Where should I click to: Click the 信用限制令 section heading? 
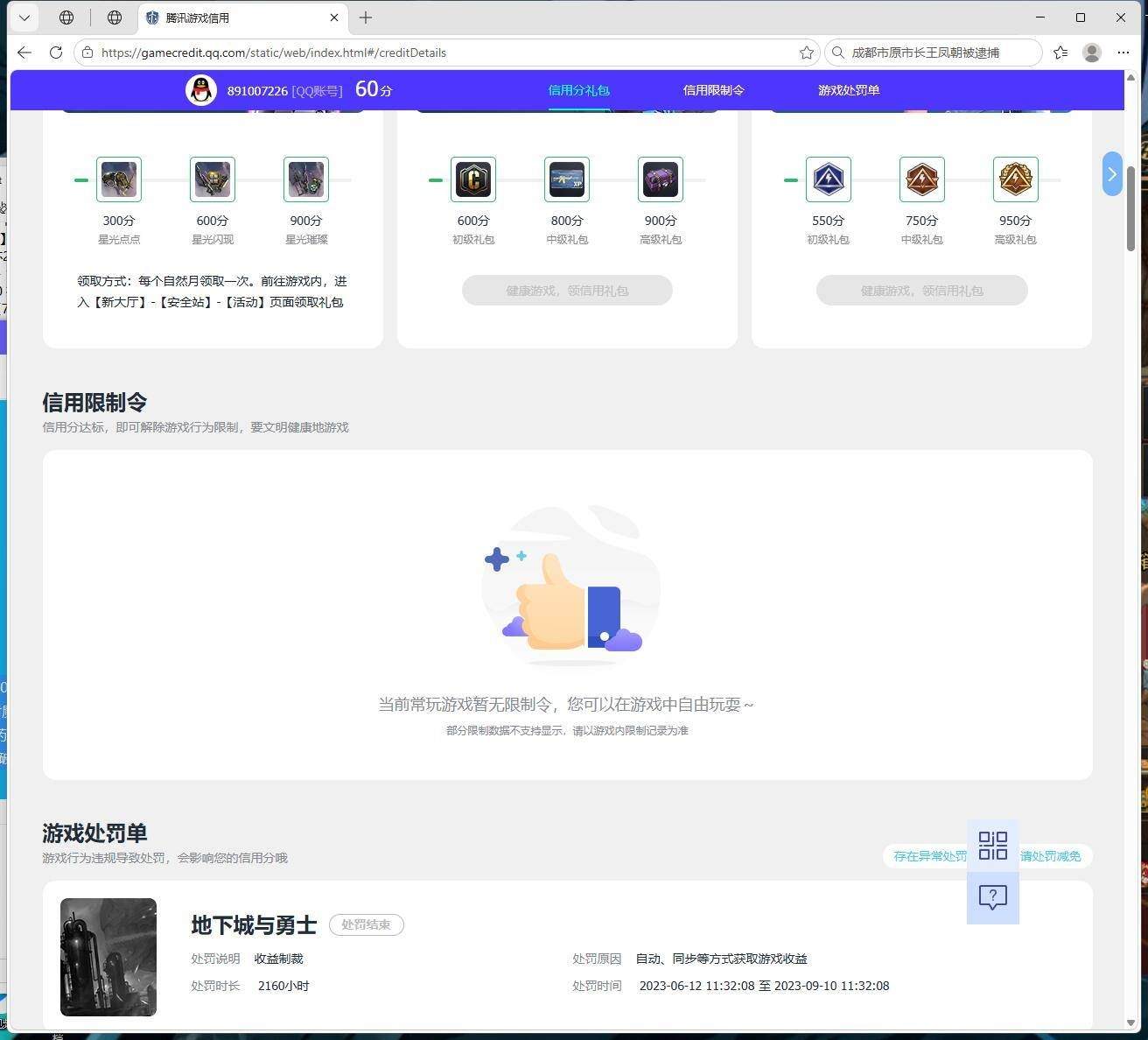pos(94,403)
